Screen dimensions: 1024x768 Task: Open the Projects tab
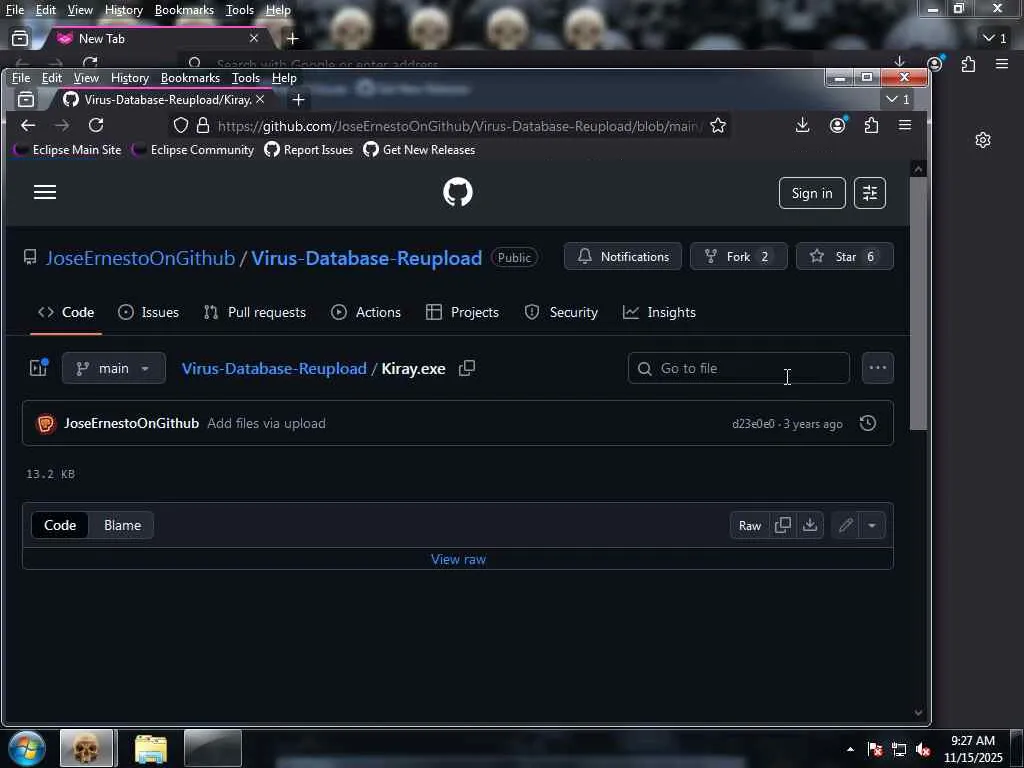click(x=462, y=312)
